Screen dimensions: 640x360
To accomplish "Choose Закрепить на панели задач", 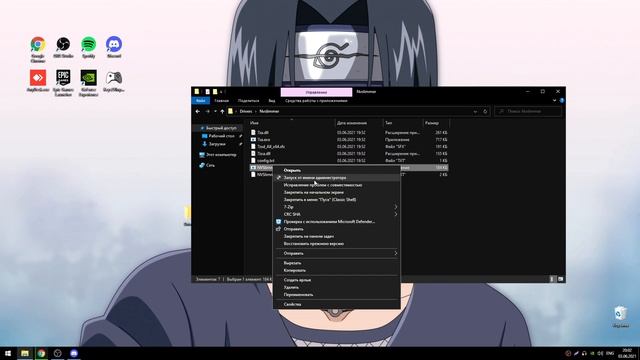I will [x=337, y=236].
